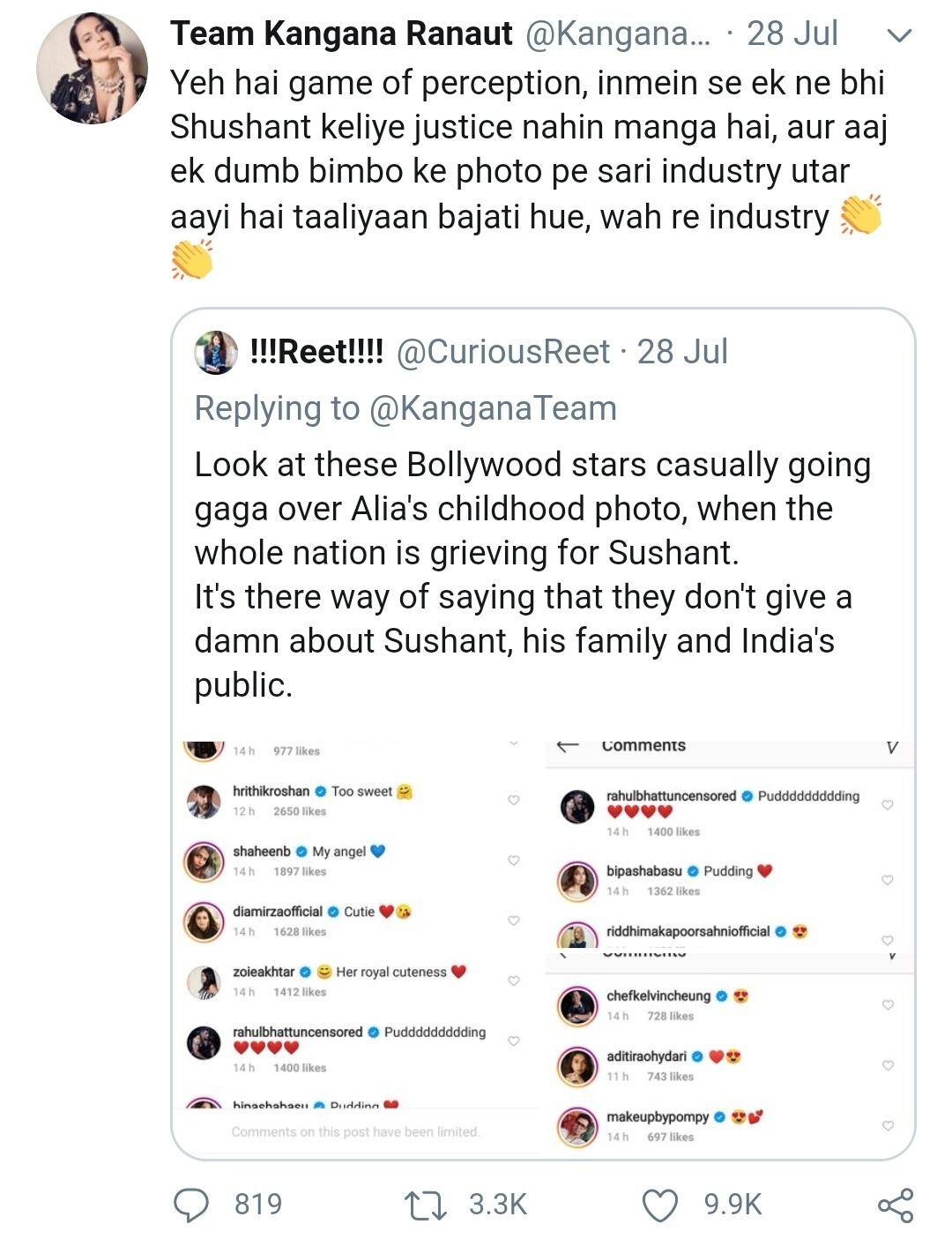Image resolution: width=952 pixels, height=1239 pixels.
Task: Click the retweet arrows icon
Action: click(x=424, y=1205)
